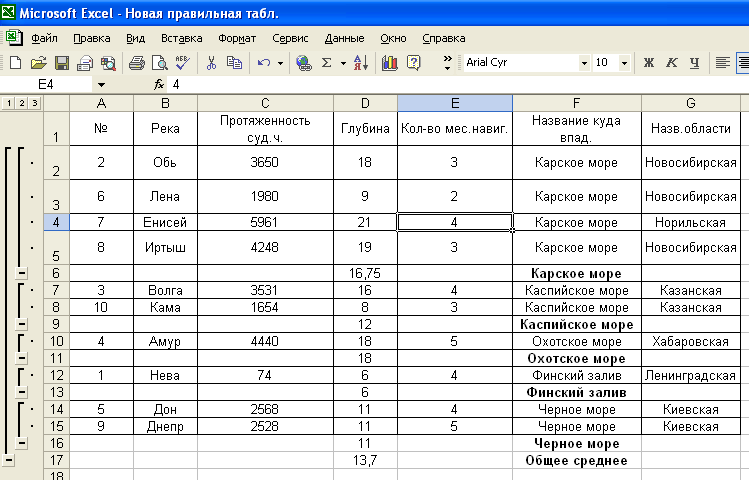The image size is (749, 480).
Task: Run spell check with ABC checkmark icon
Action: 182,63
